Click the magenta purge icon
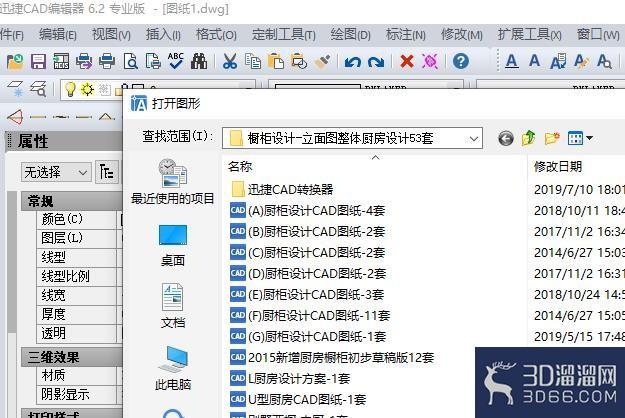Screen dimensions: 625x418 [430, 61]
